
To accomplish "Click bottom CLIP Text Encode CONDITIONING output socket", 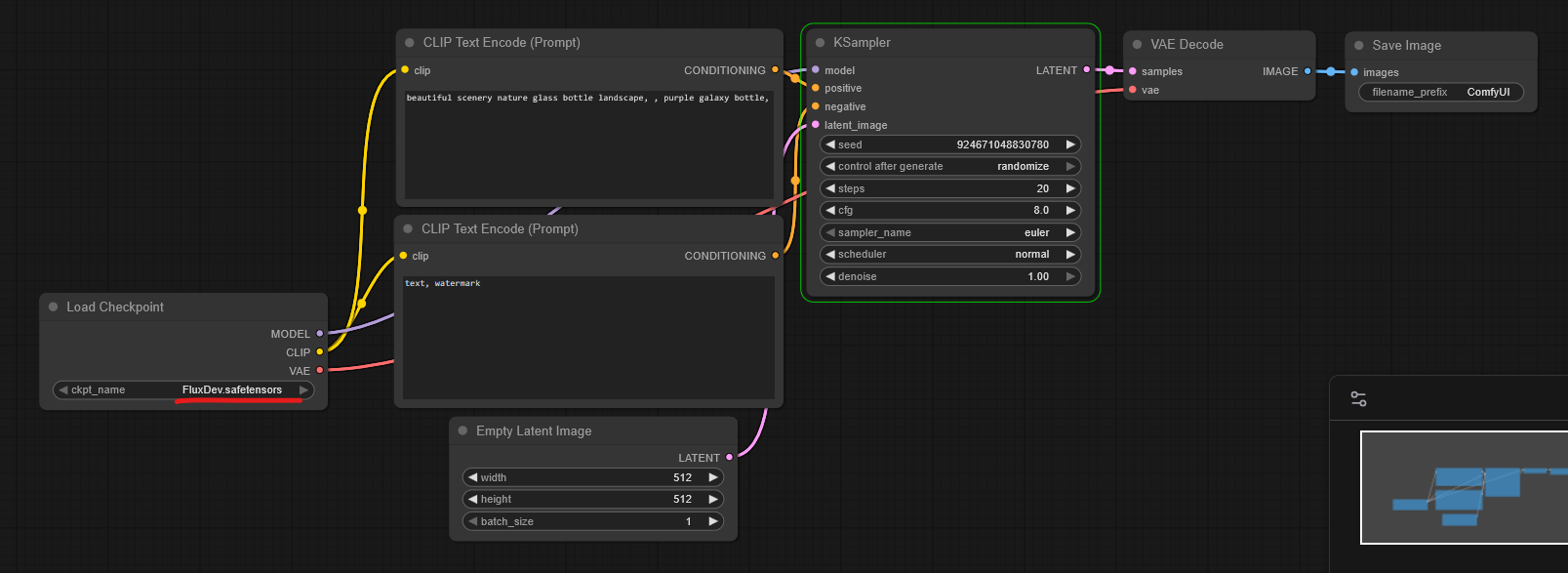I will coord(775,256).
